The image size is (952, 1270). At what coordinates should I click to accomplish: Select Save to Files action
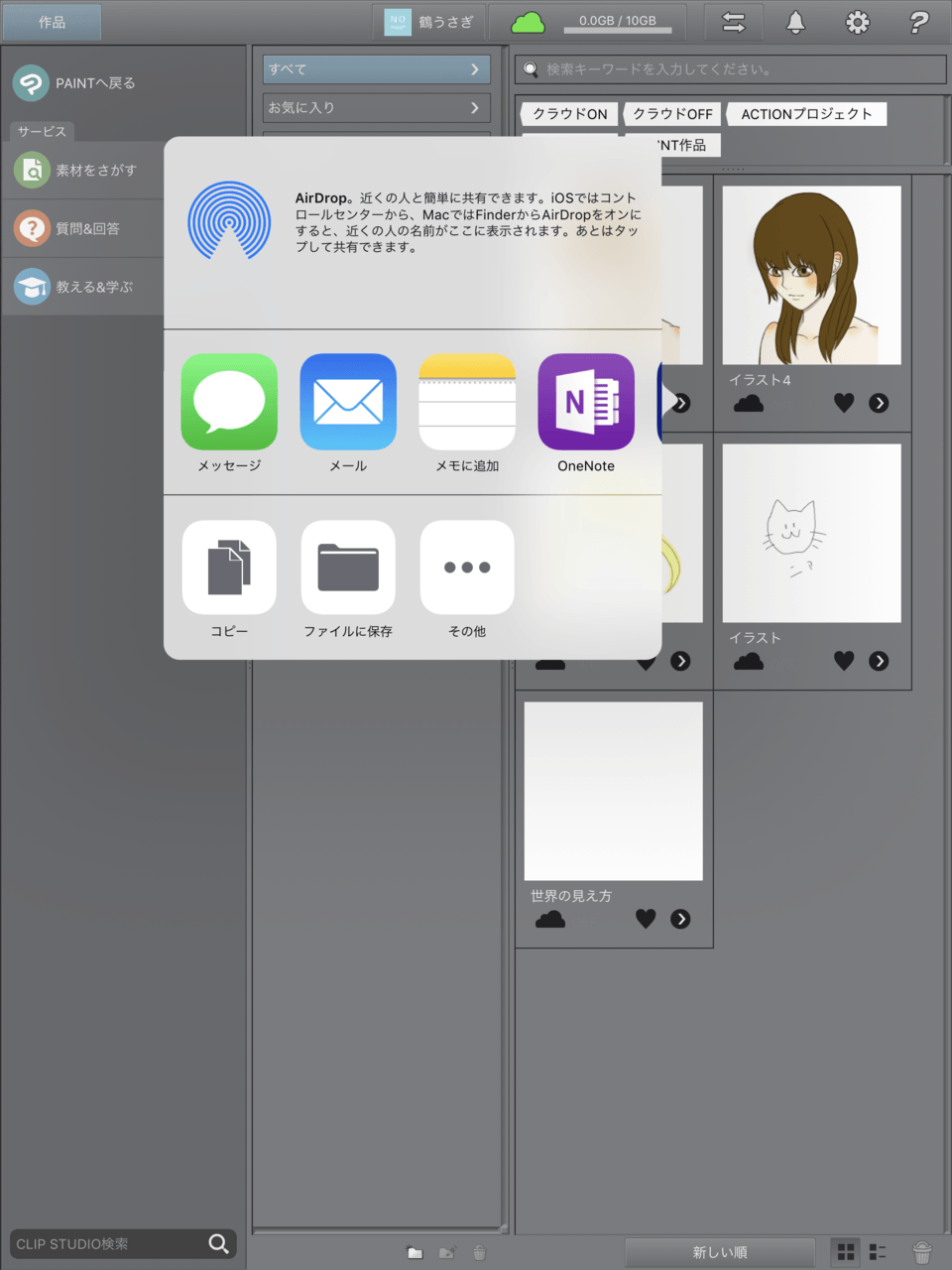coord(348,568)
